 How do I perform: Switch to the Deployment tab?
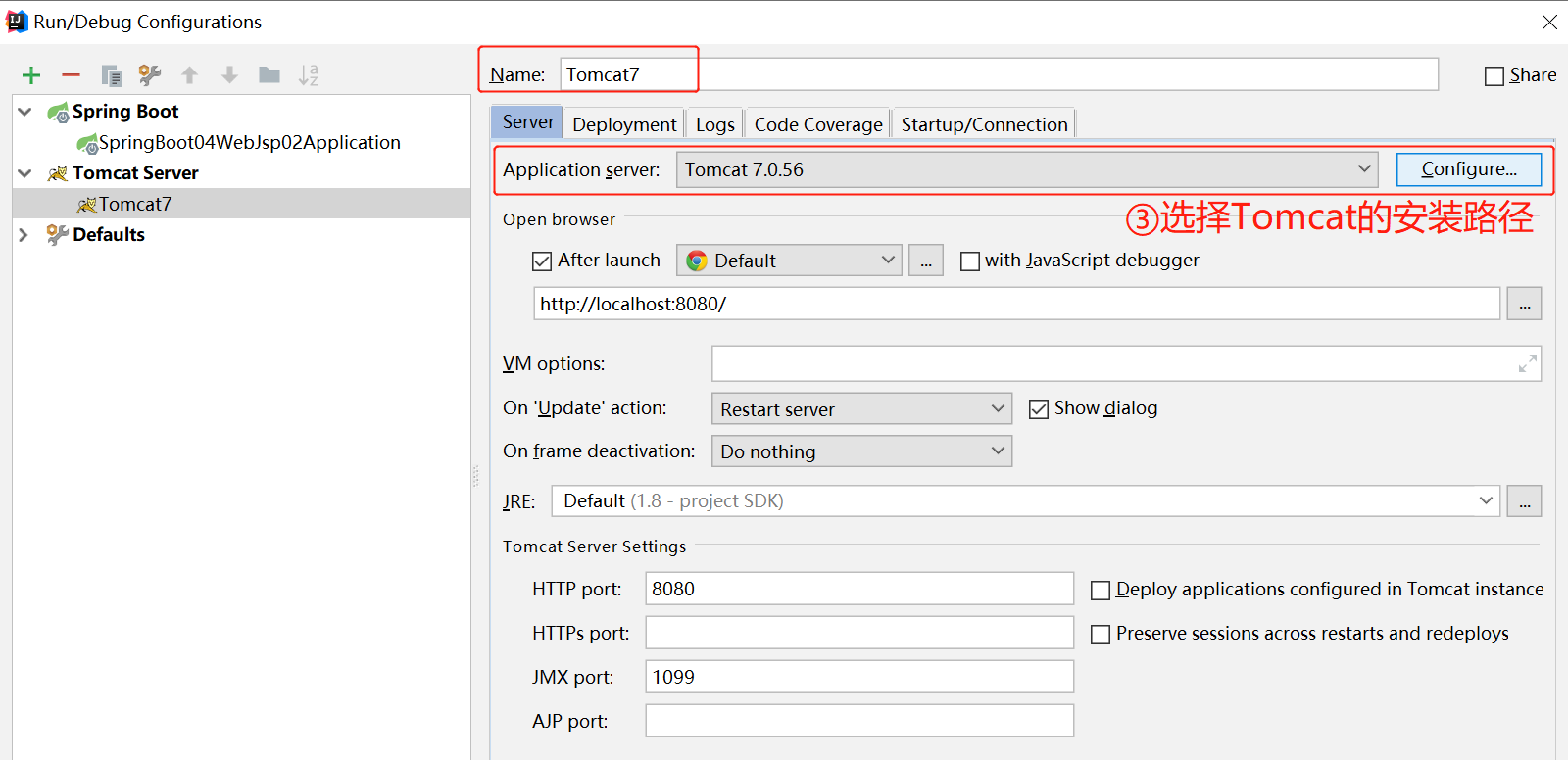pyautogui.click(x=624, y=124)
